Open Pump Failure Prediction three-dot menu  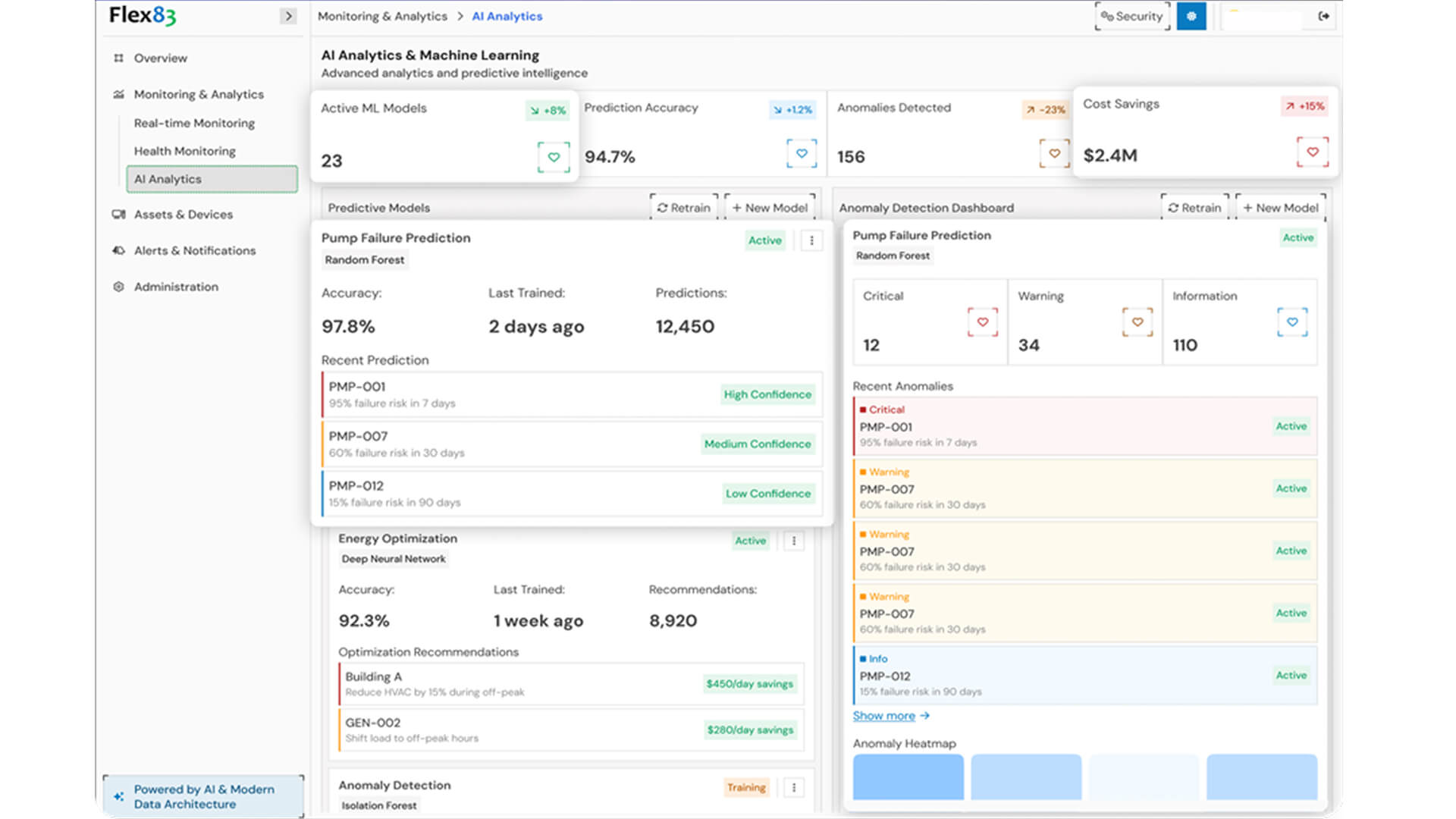tap(811, 240)
